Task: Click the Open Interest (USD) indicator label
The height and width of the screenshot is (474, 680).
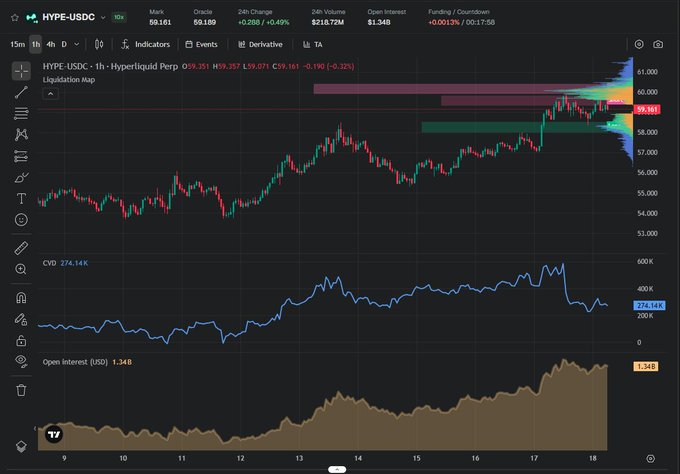Action: [x=75, y=362]
